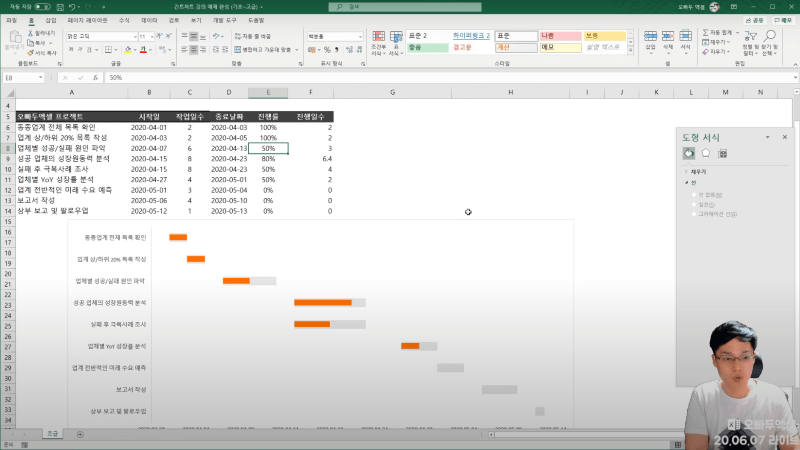Open the Fill & Line tab icon
This screenshot has height=450, width=800.
pyautogui.click(x=689, y=153)
